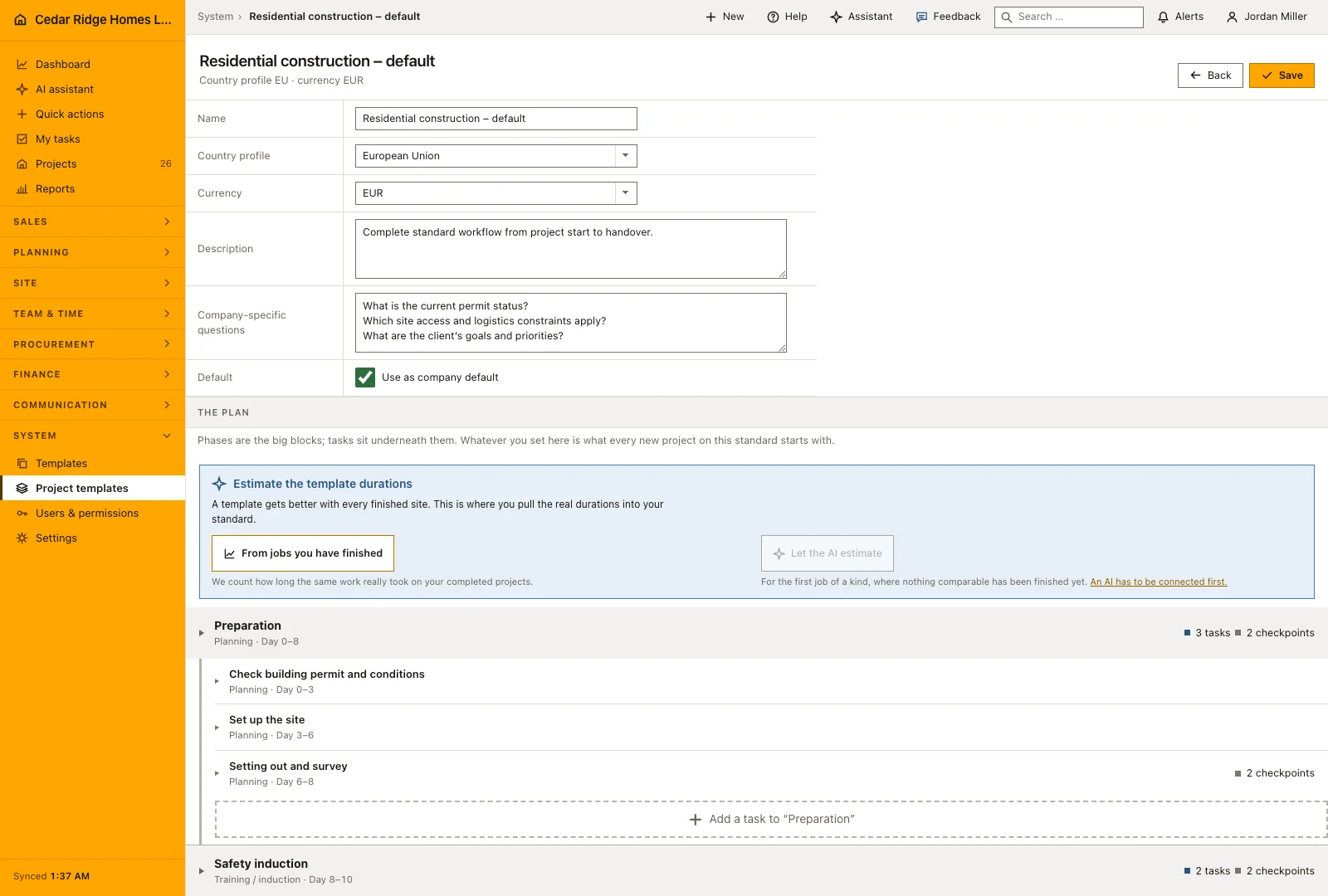Click the Company-specific questions text area
The image size is (1328, 896).
pos(571,323)
